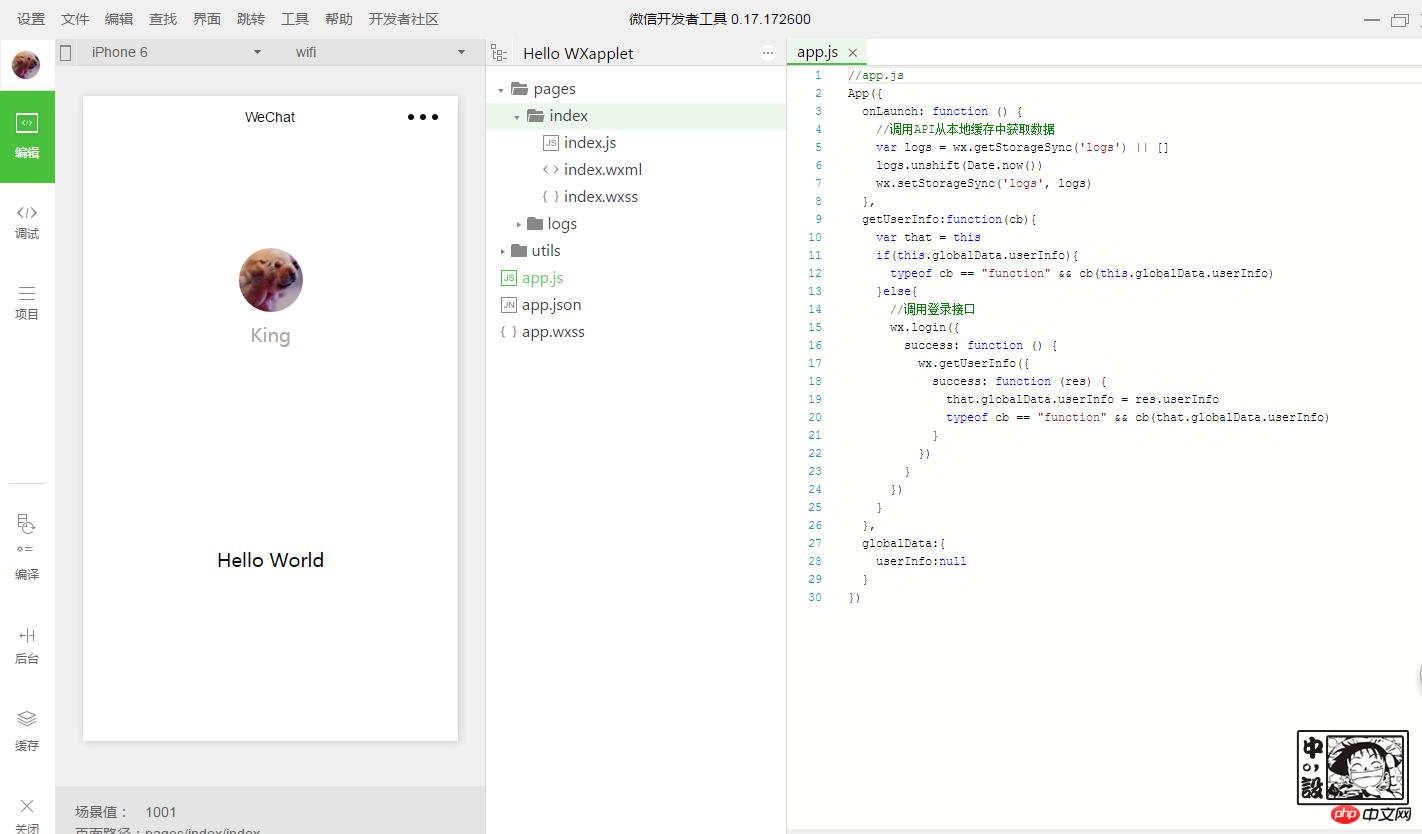Open the iPhone 6 device dropdown
The height and width of the screenshot is (834, 1422).
pos(175,52)
